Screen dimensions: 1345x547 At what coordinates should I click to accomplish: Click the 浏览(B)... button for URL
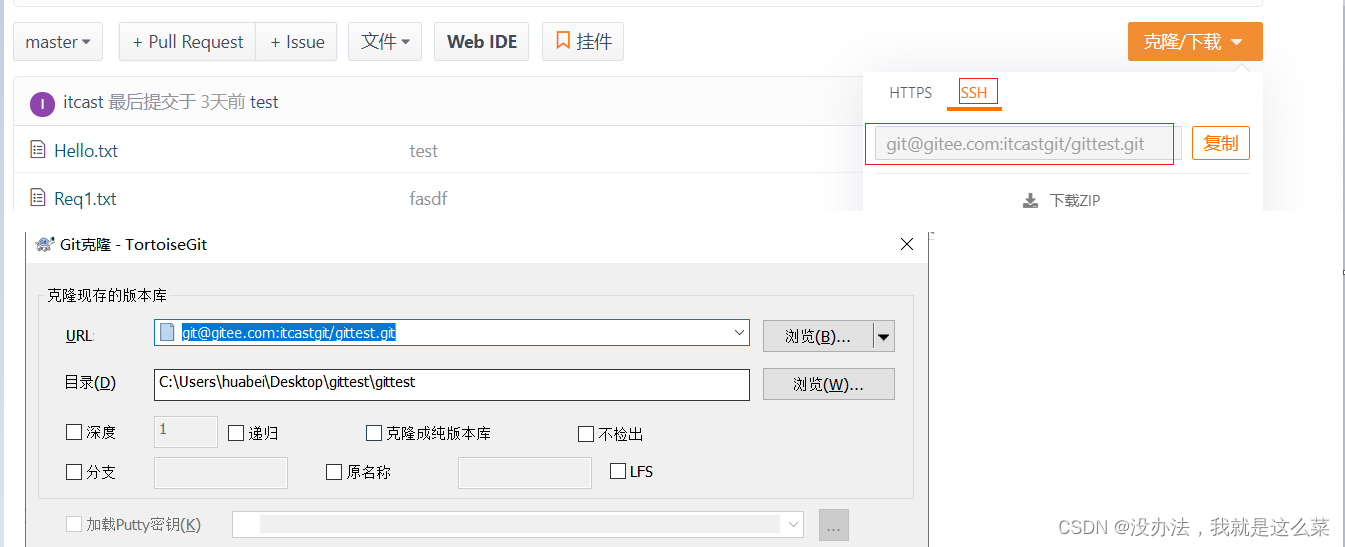pyautogui.click(x=818, y=337)
